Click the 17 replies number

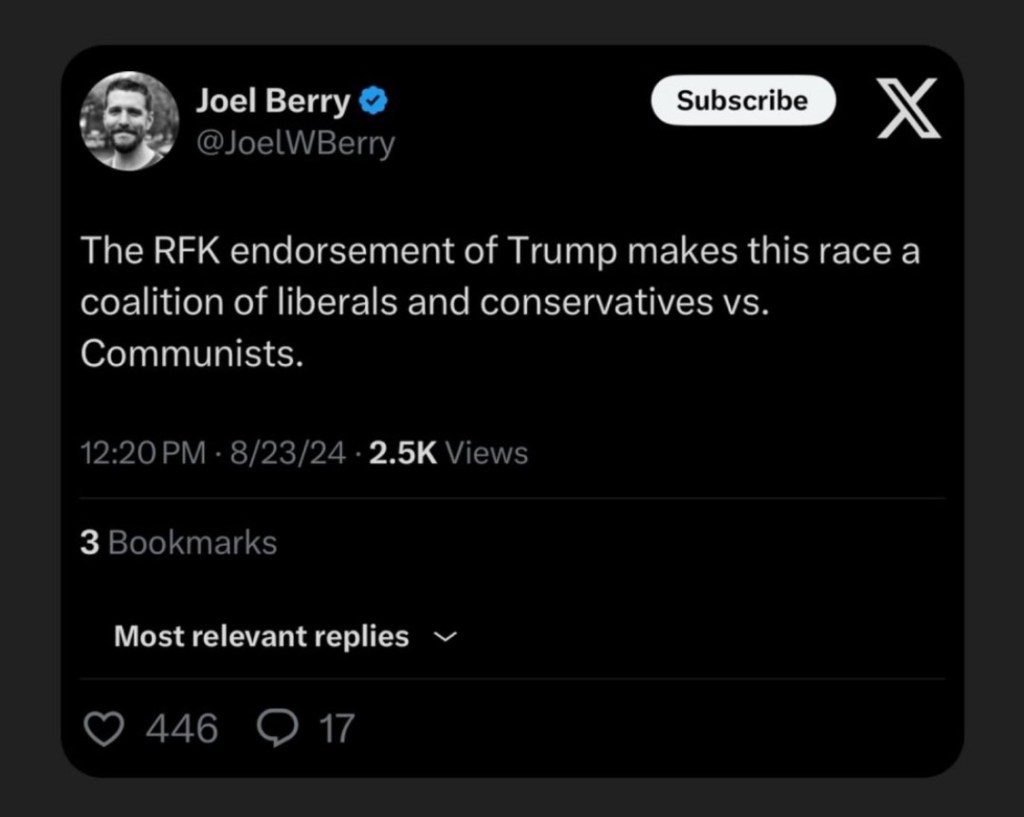click(x=337, y=728)
